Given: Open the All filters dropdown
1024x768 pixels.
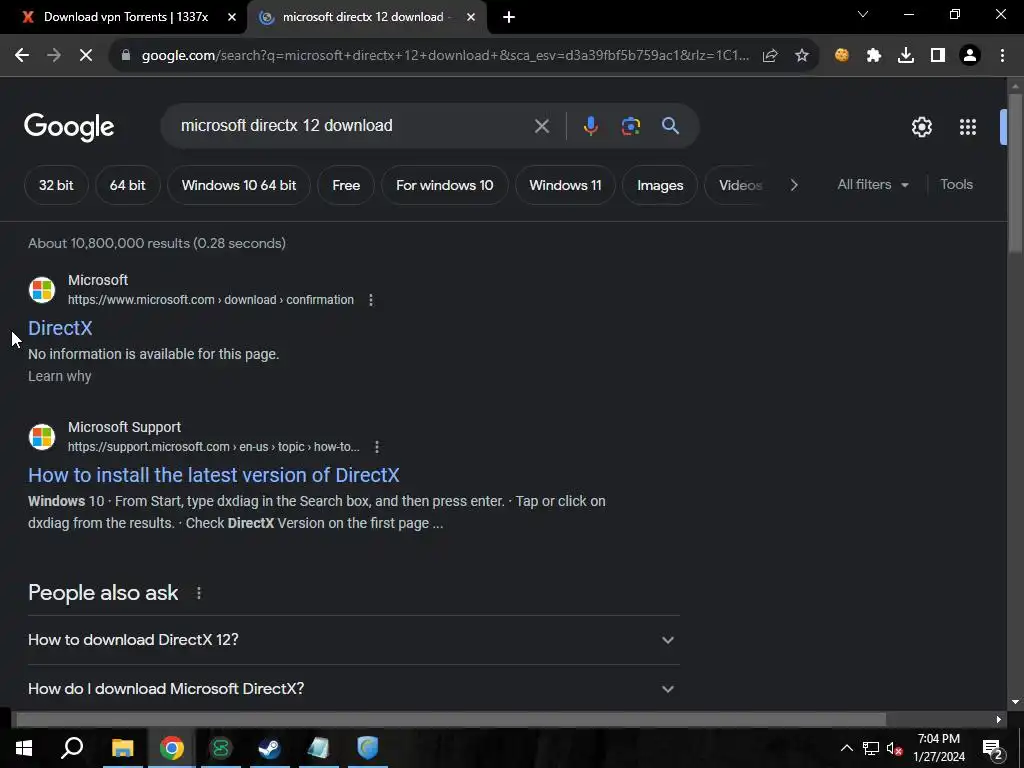Looking at the screenshot, I should 873,185.
